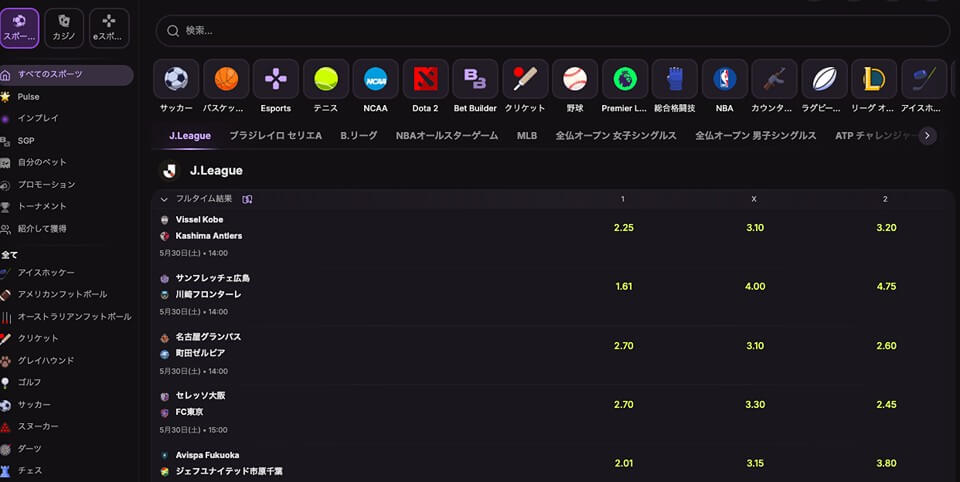Image resolution: width=960 pixels, height=482 pixels.
Task: Open the 野球 baseball icon
Action: [x=575, y=79]
